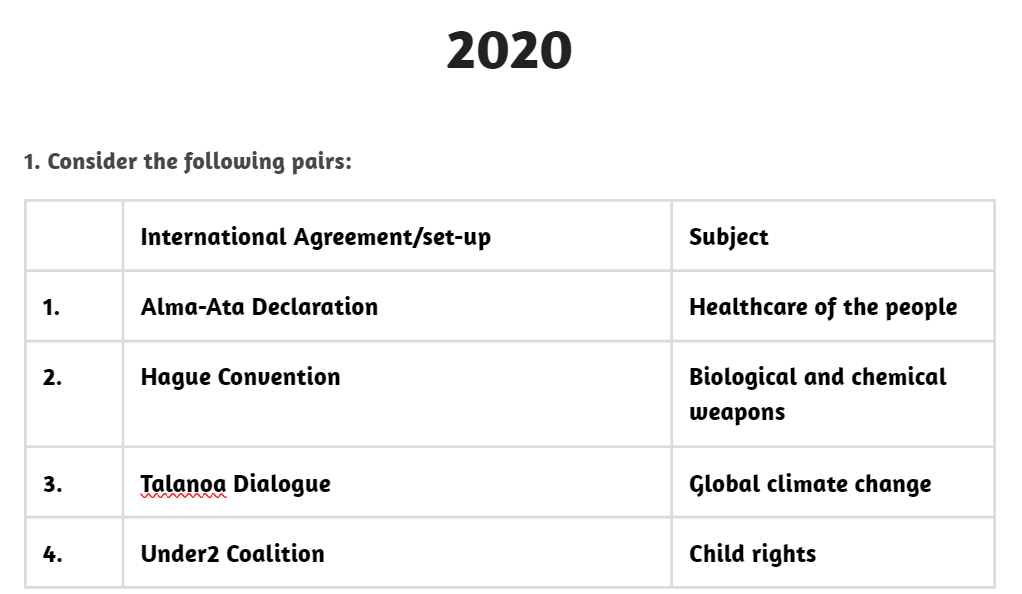Select the row number 1. cell

(52, 307)
